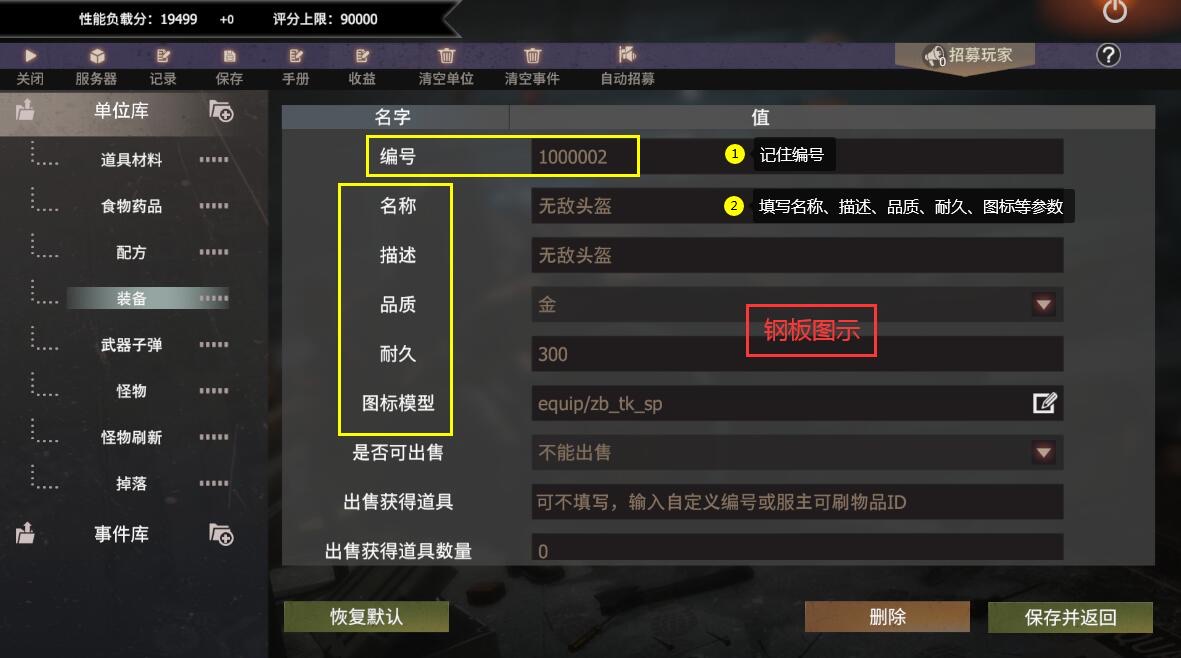This screenshot has height=658, width=1181.
Task: Expand the 品质 dropdown arrow
Action: coord(1043,305)
